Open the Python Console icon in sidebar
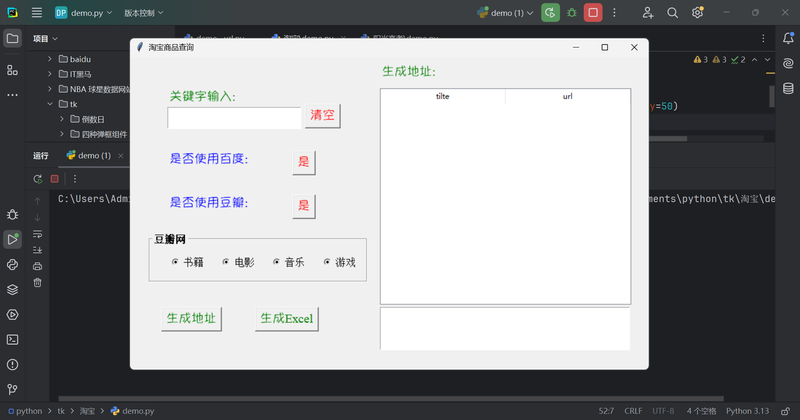Image resolution: width=800 pixels, height=420 pixels. pos(13,265)
